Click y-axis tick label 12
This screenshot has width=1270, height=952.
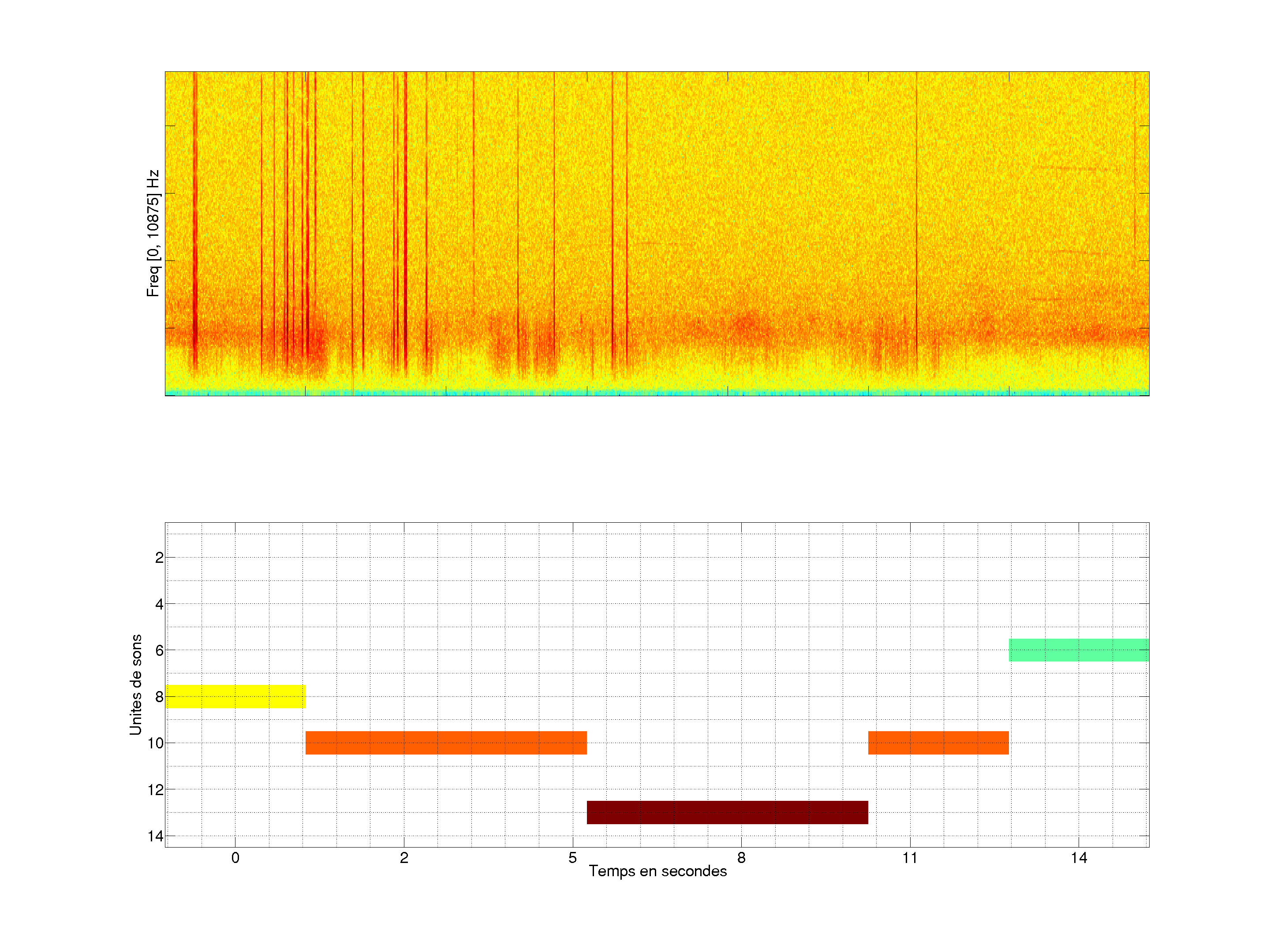click(x=156, y=790)
